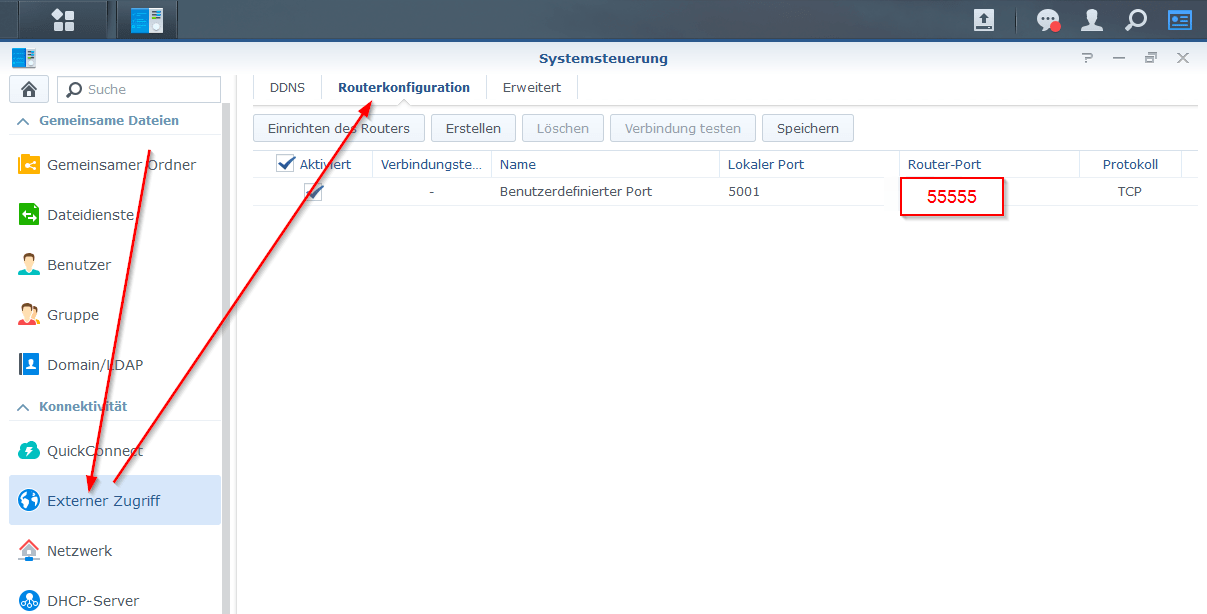The image size is (1207, 614).
Task: Open the user account options icon
Action: click(x=1092, y=20)
